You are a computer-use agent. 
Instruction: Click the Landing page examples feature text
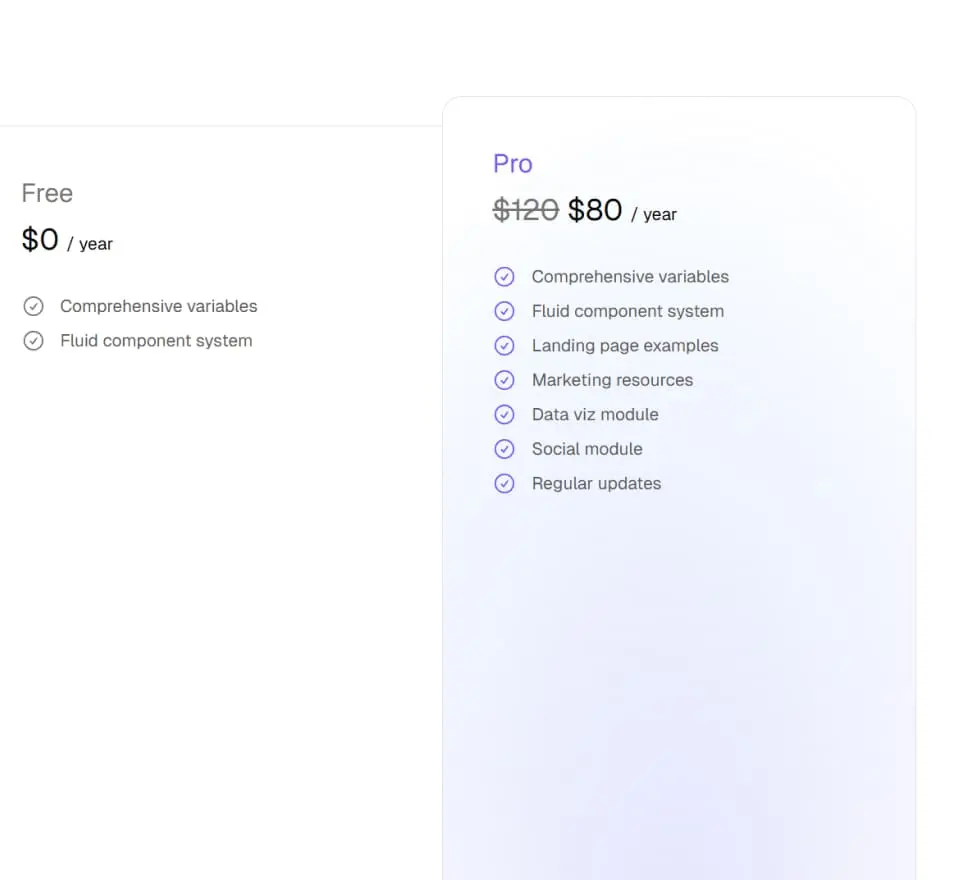(x=625, y=346)
